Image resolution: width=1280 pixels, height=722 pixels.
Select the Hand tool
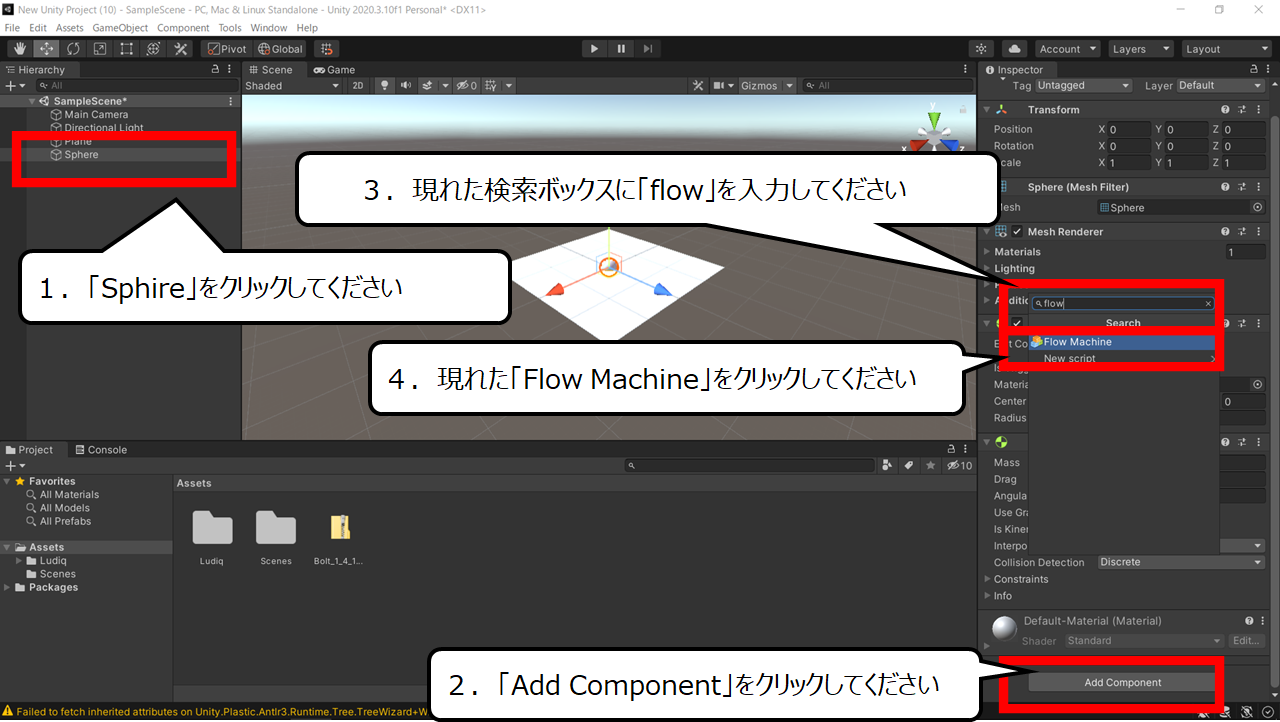coord(19,48)
